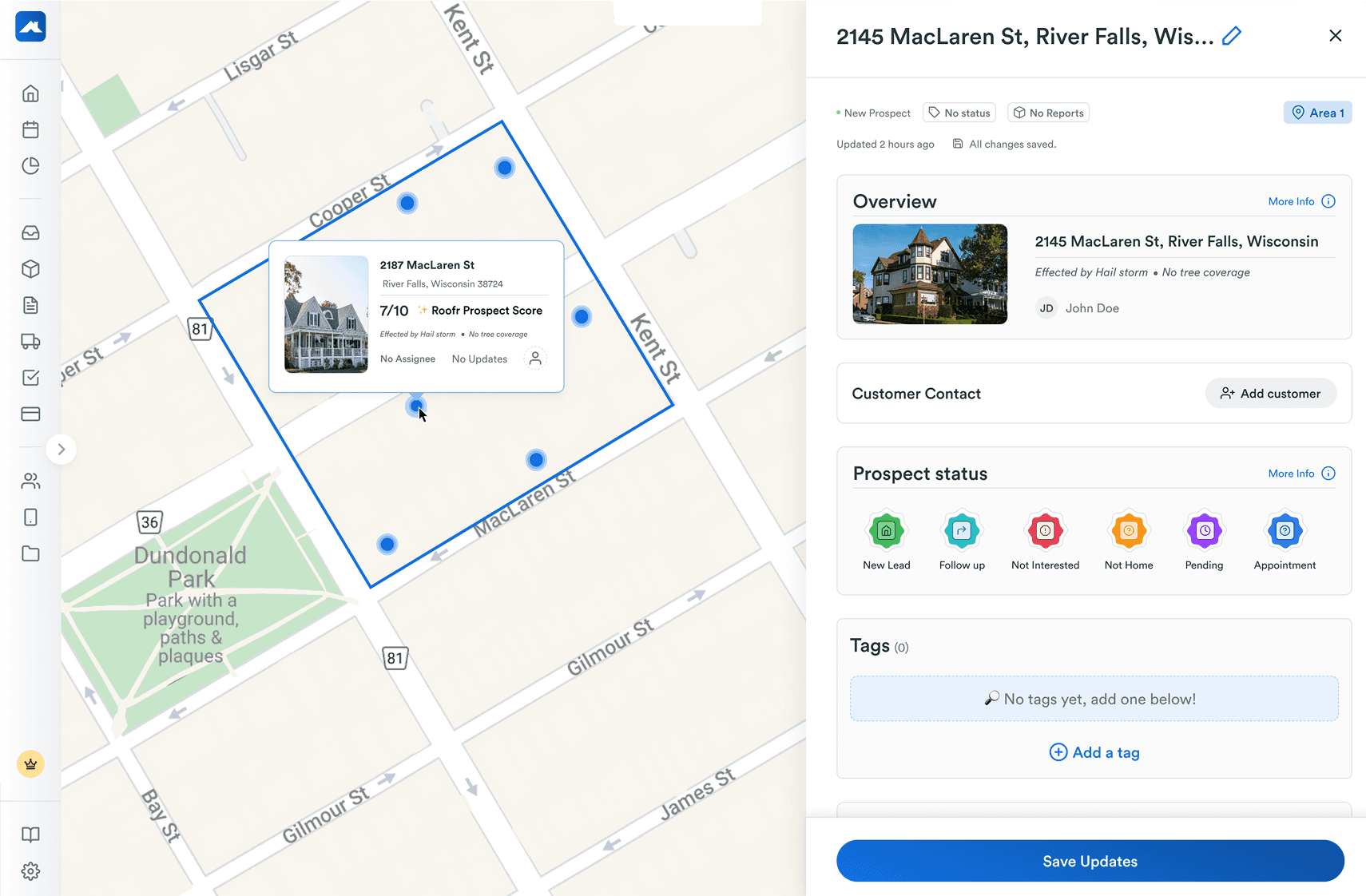Viewport: 1366px width, 896px height.
Task: Click map pin to the right of popup card
Action: [582, 317]
